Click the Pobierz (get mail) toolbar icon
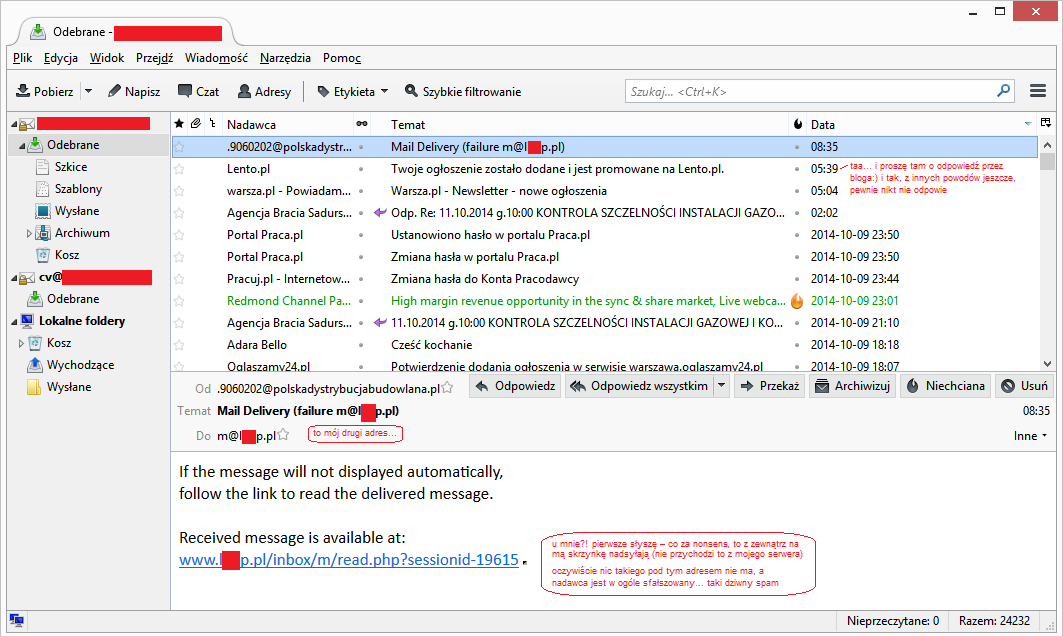Viewport: 1063px width, 636px height. 23,91
